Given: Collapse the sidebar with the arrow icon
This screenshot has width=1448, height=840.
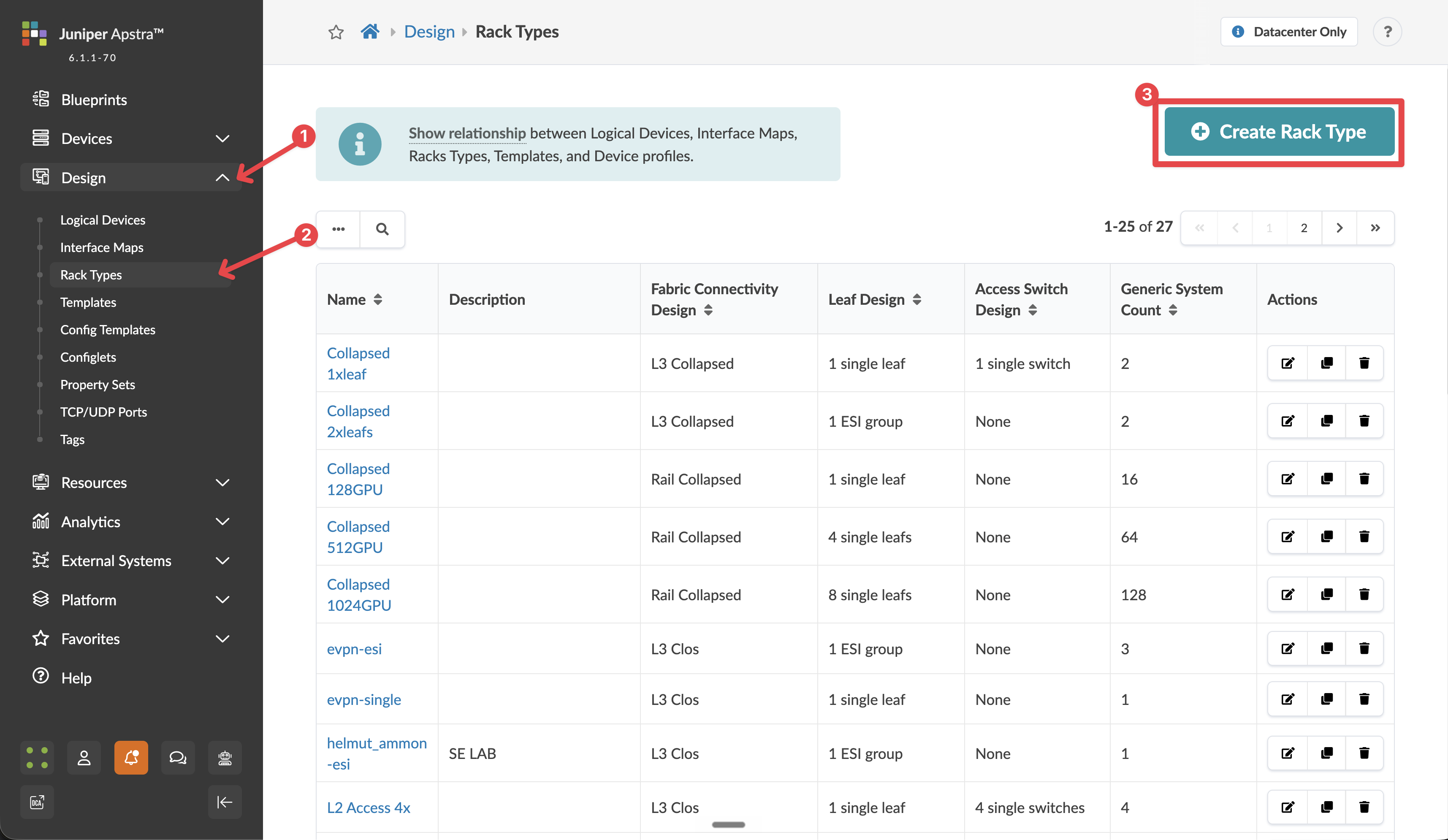Looking at the screenshot, I should [x=225, y=802].
